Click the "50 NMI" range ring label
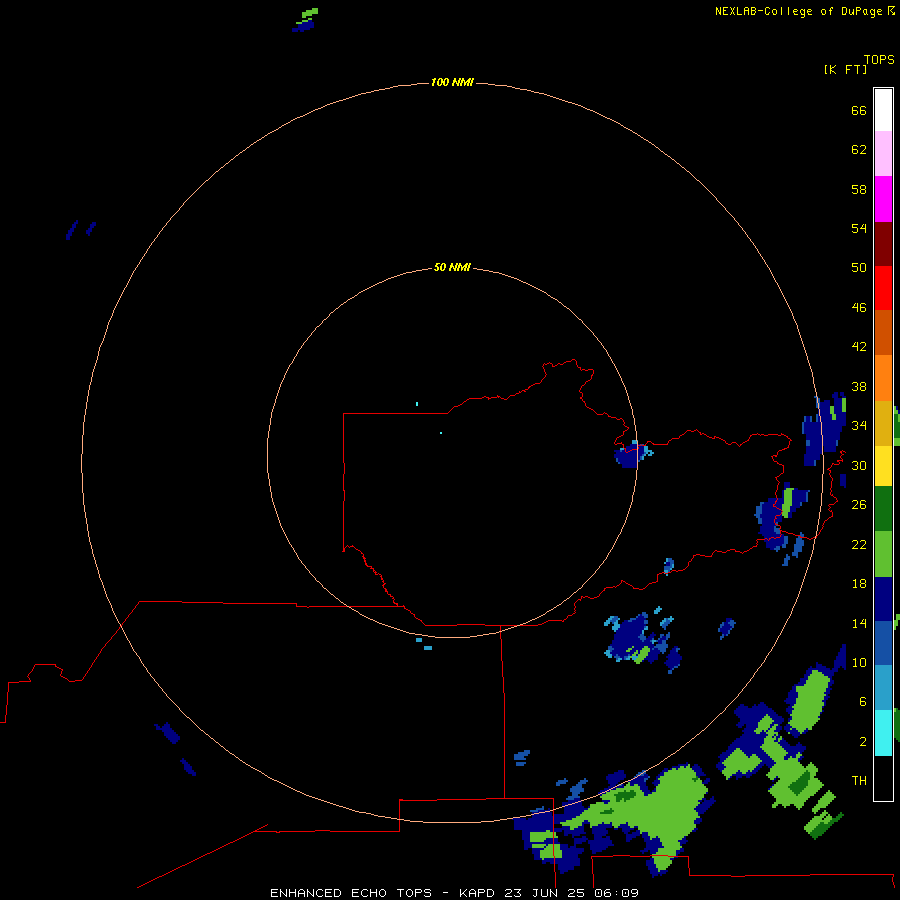Image resolution: width=900 pixels, height=900 pixels. 452,267
